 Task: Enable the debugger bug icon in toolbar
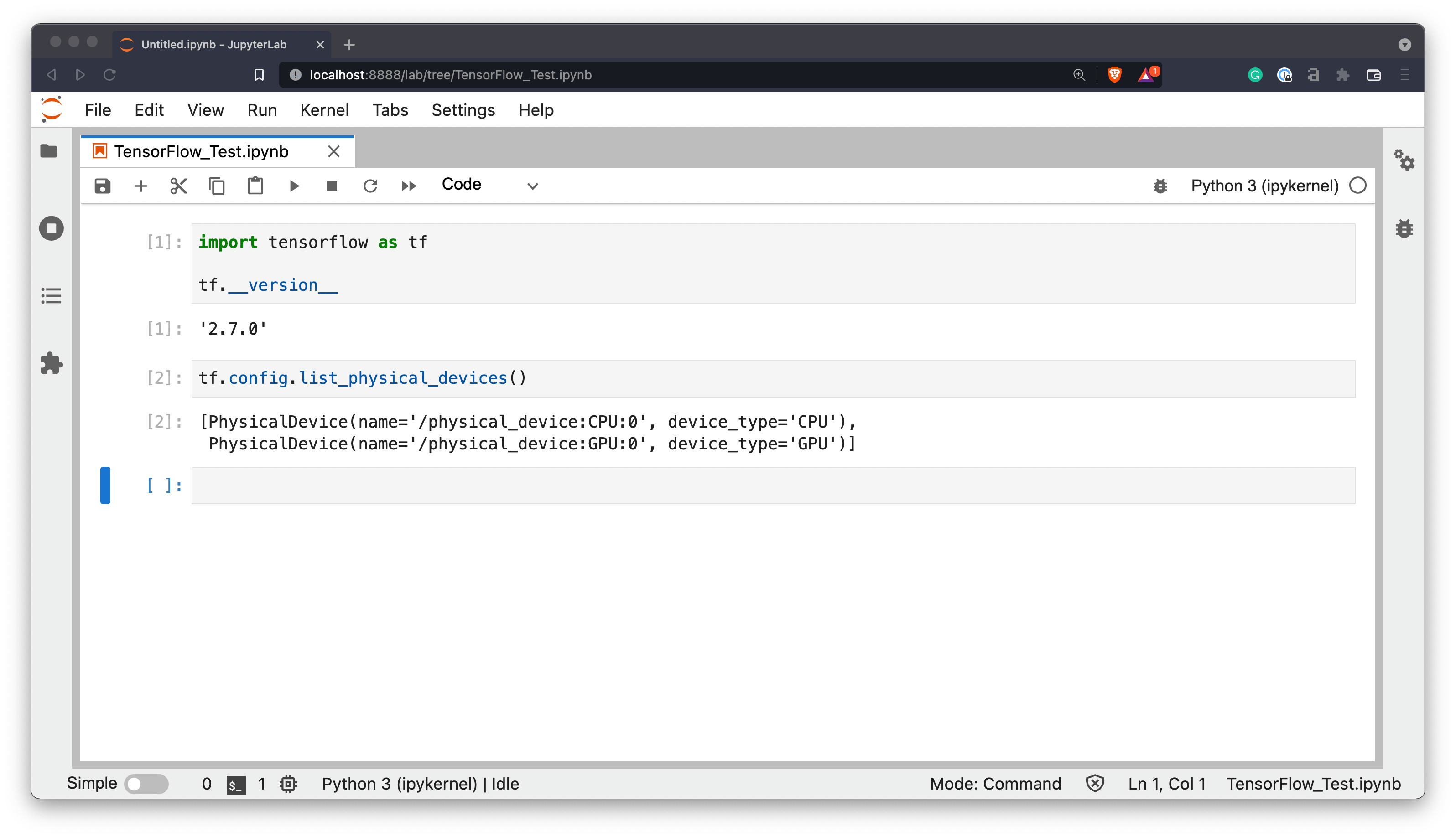[1160, 186]
